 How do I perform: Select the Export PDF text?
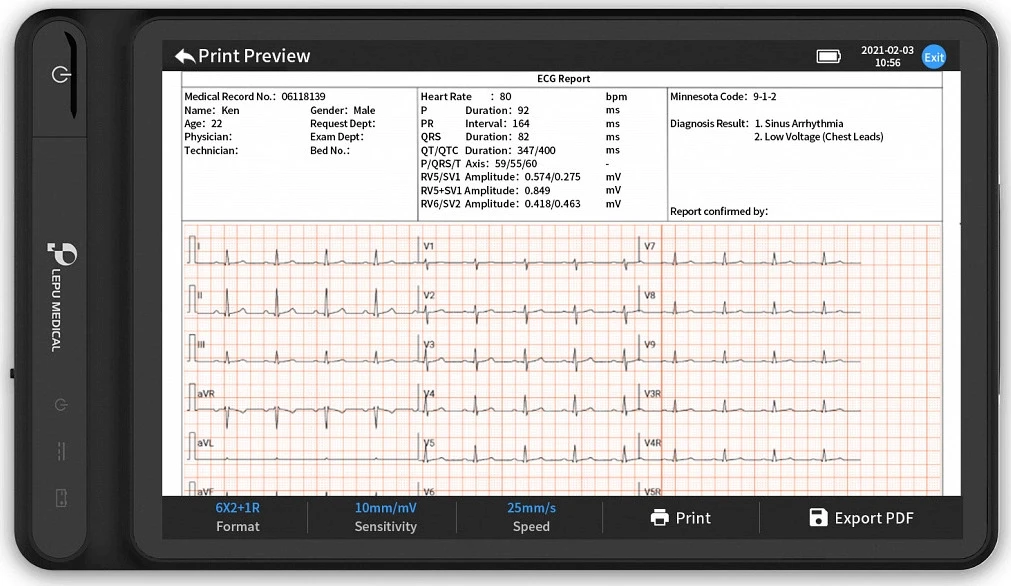[873, 518]
